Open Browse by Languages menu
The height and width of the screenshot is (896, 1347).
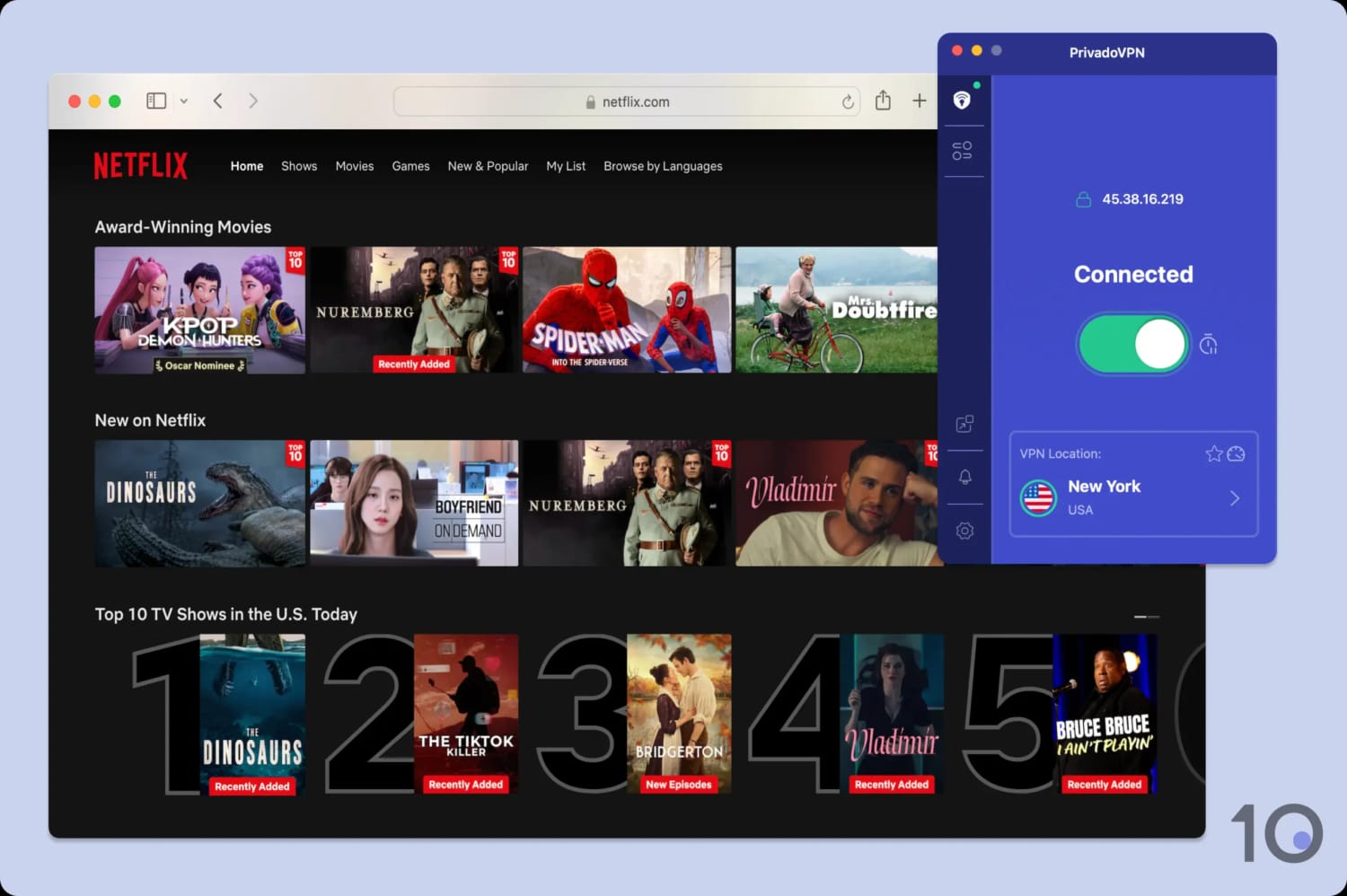(x=663, y=166)
